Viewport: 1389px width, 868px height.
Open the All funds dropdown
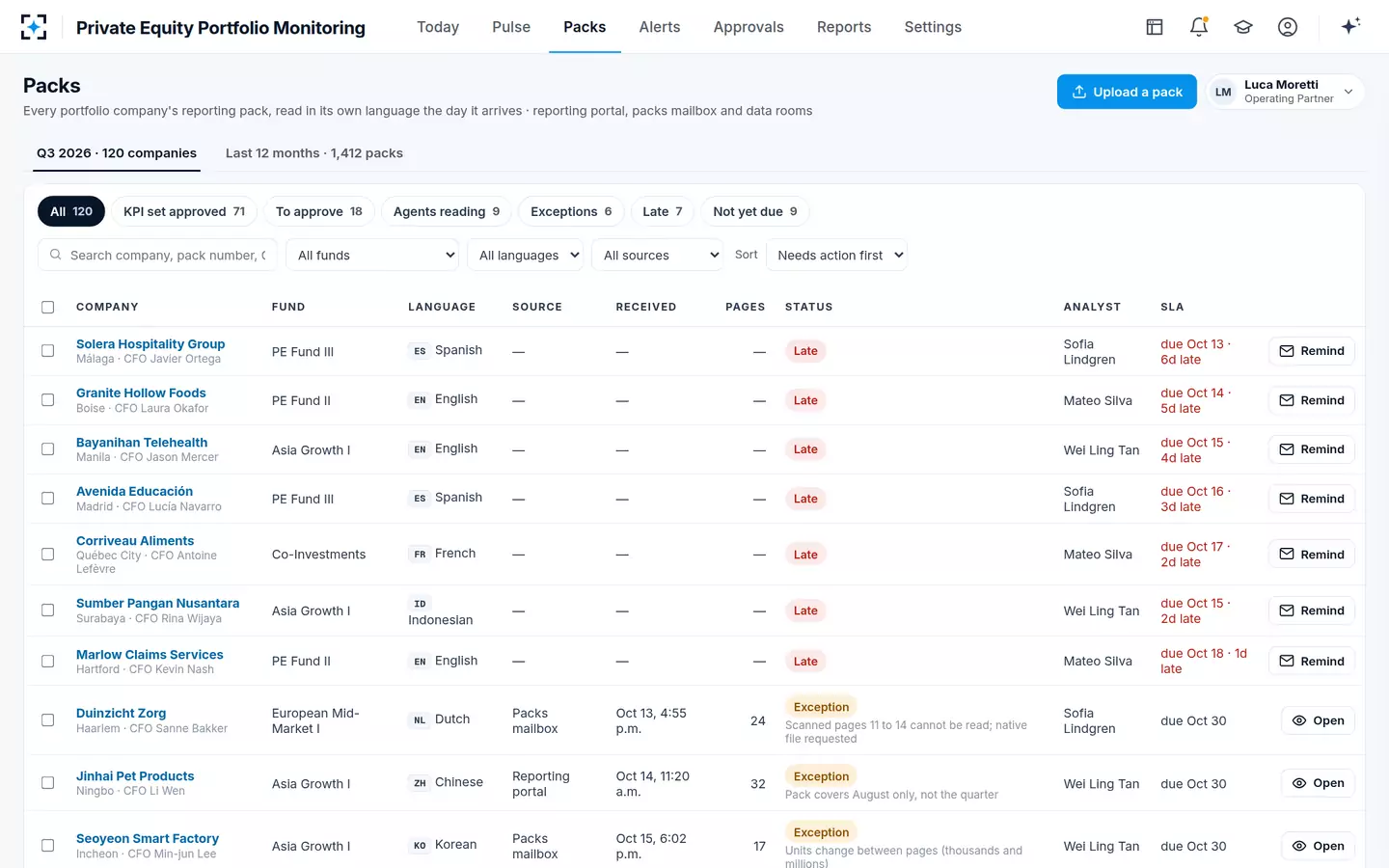[x=372, y=255]
